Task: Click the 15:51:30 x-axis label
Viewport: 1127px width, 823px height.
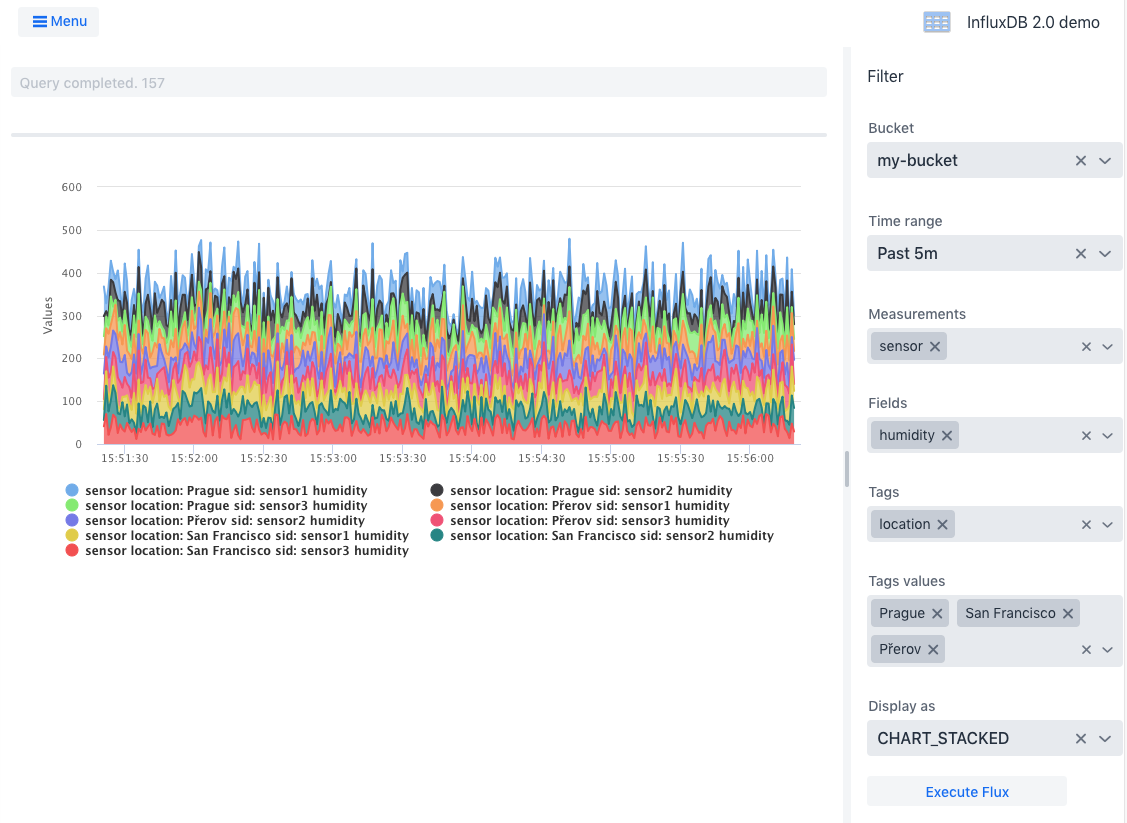Action: click(x=124, y=458)
